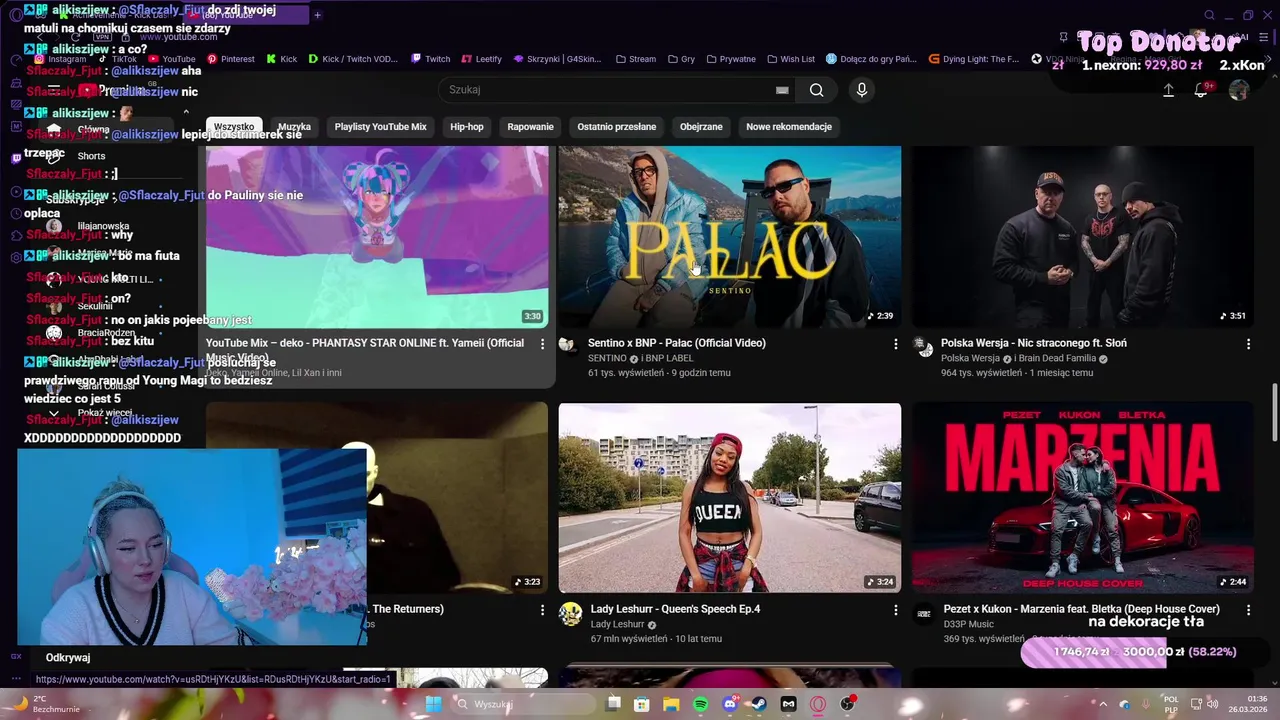Select the Playlisty YouTube Mix chip
This screenshot has height=720, width=1280.
[380, 127]
